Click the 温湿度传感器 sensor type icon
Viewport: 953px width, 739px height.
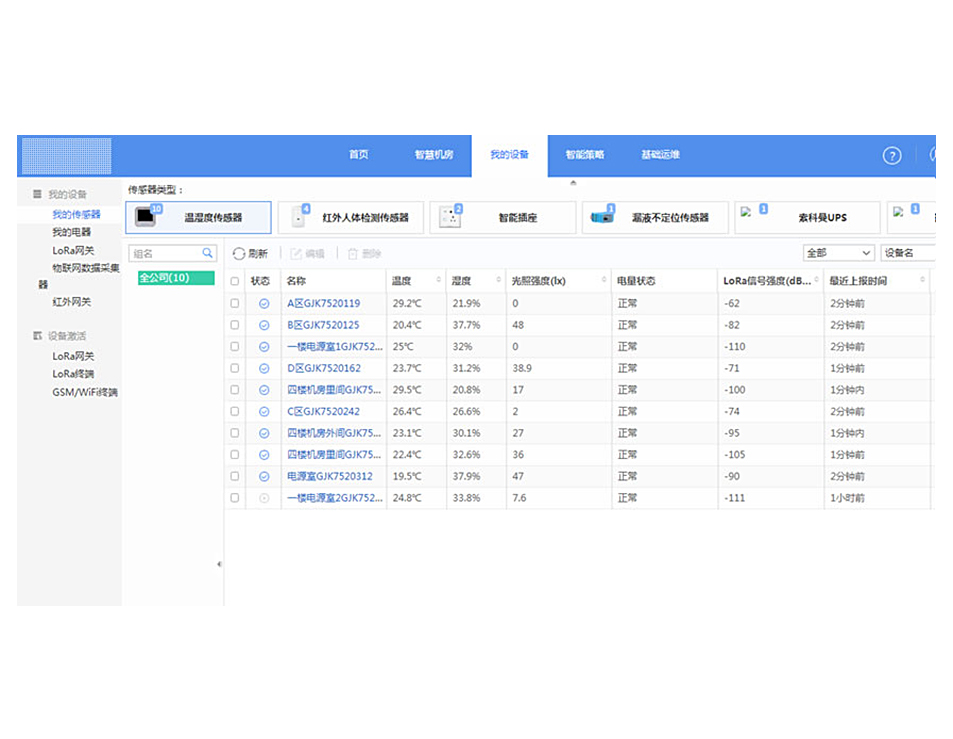tap(147, 216)
